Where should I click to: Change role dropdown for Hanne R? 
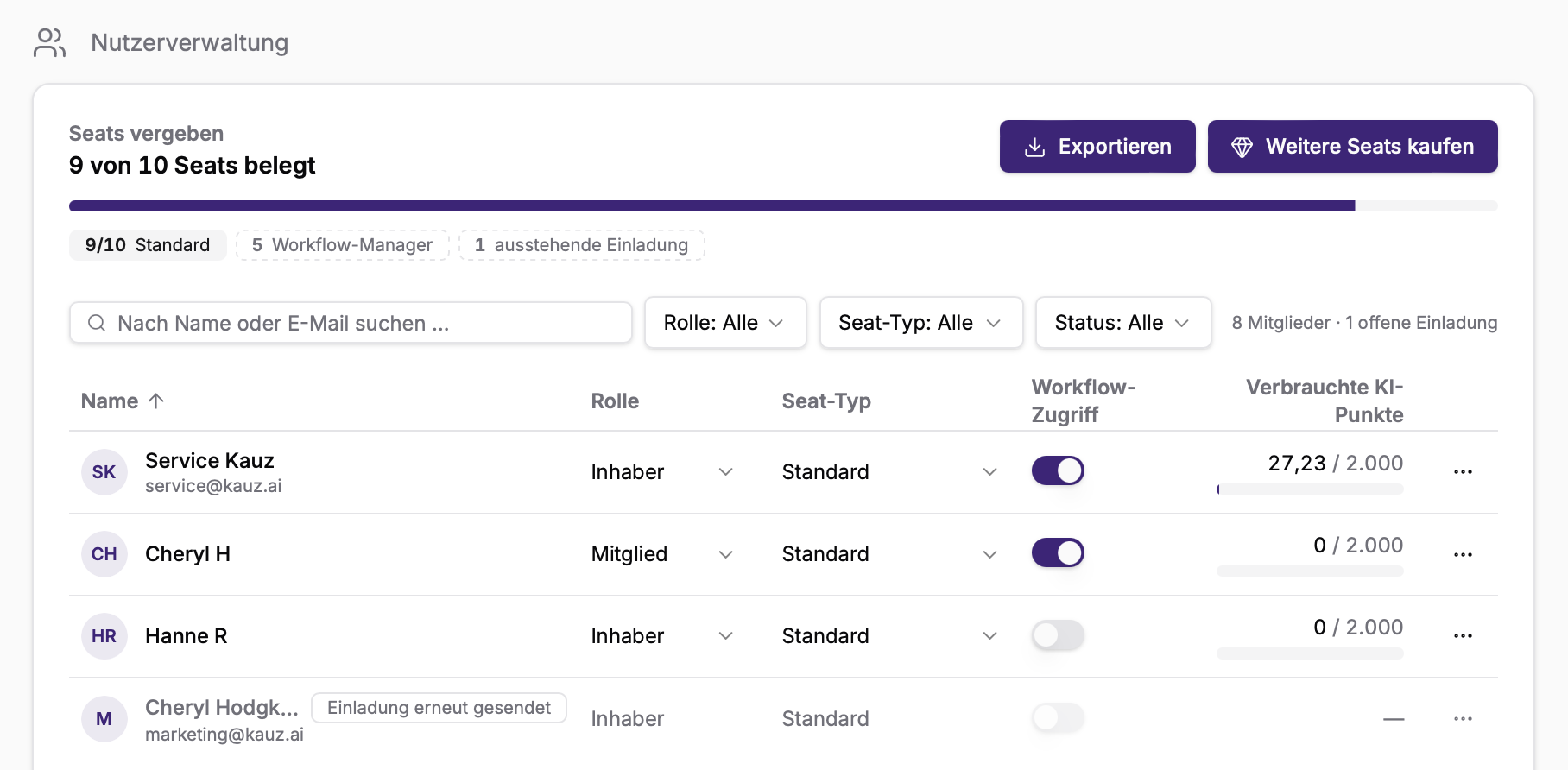(x=662, y=636)
